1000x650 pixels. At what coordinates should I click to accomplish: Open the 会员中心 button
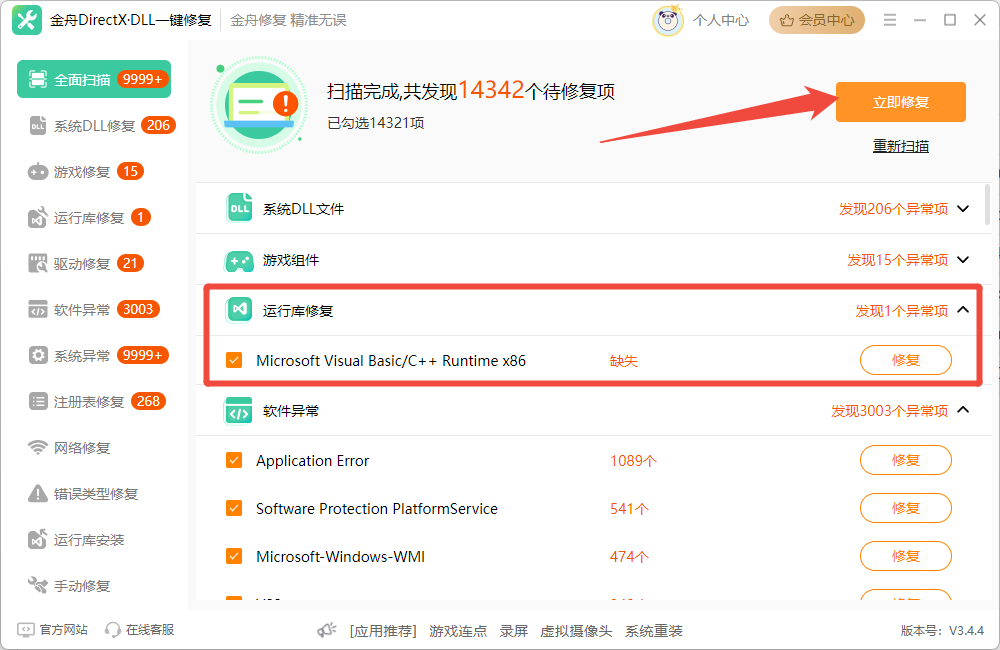pyautogui.click(x=816, y=20)
